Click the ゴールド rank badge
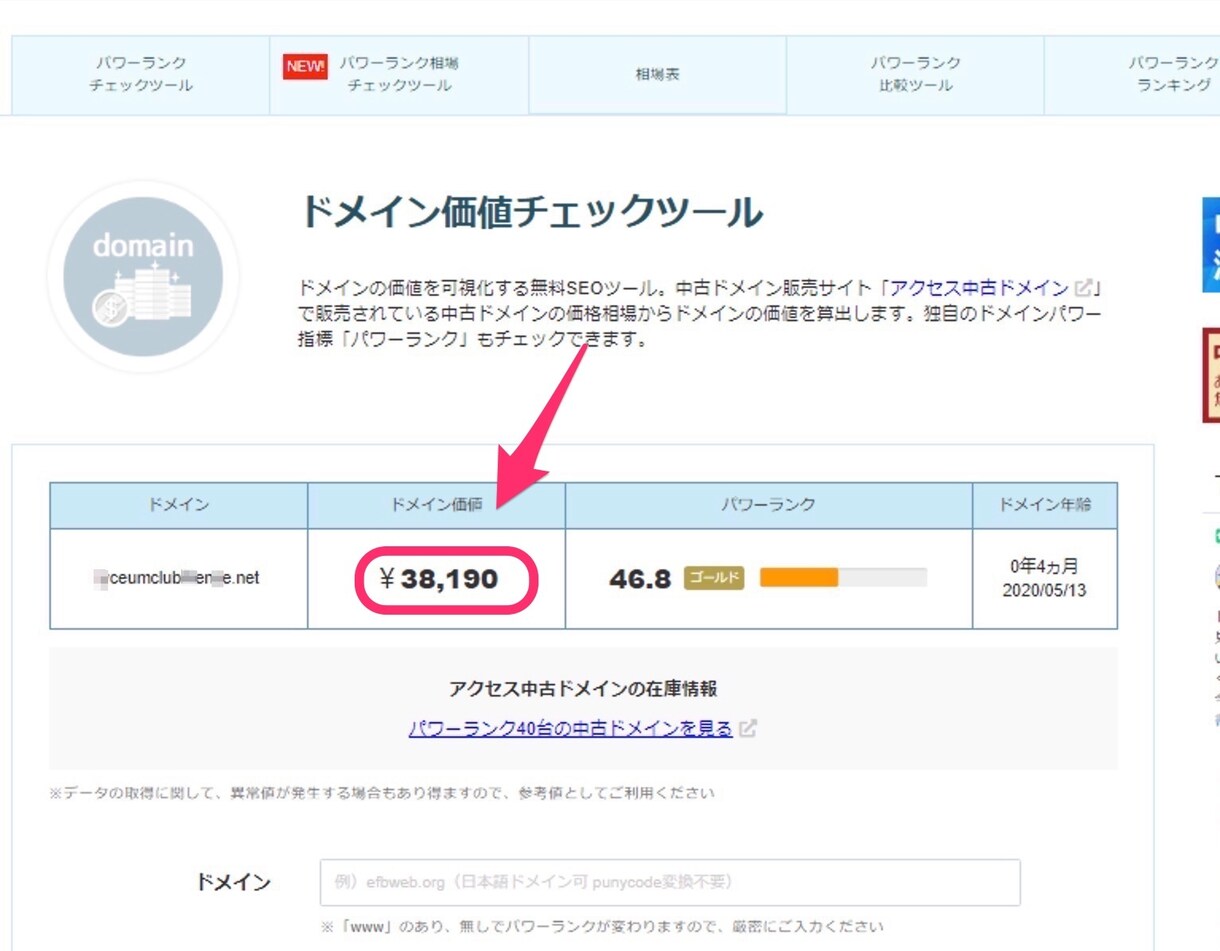Screen dimensions: 1220x951 tap(714, 578)
